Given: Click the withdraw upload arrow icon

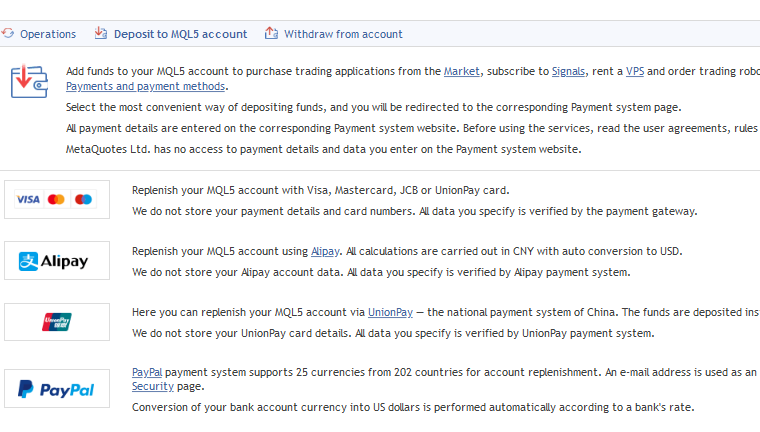Looking at the screenshot, I should [x=271, y=33].
